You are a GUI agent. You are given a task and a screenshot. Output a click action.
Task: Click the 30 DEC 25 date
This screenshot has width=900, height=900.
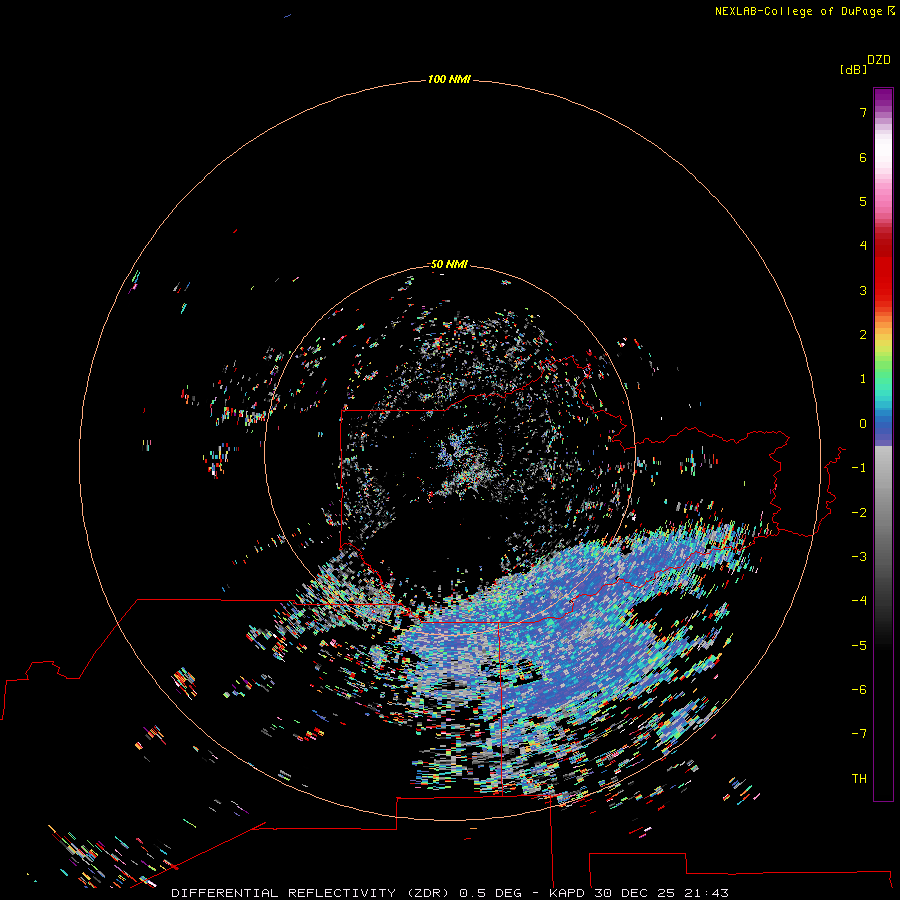[x=634, y=893]
